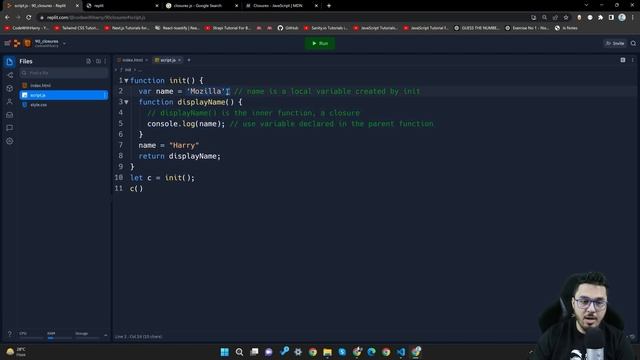
Task: Open the CodeWithHarry YouTube bookmark
Action: (26, 28)
